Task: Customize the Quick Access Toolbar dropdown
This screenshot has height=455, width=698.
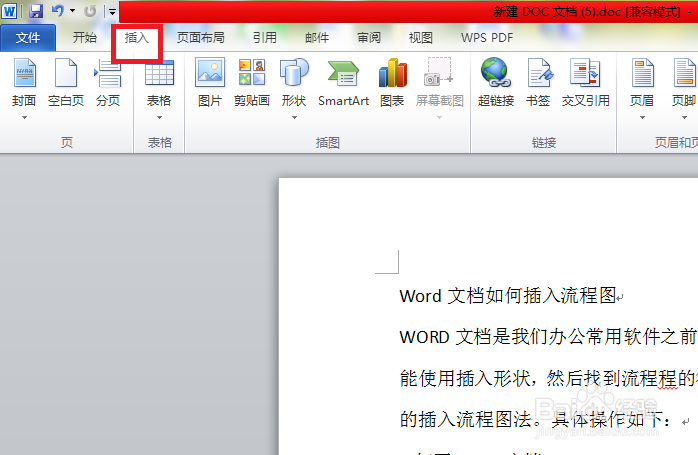Action: point(112,12)
